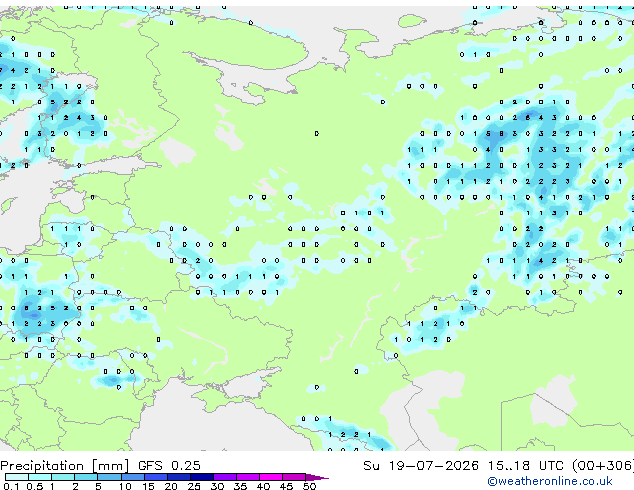Open the weatheronline.co.uk copyright link

(550, 481)
